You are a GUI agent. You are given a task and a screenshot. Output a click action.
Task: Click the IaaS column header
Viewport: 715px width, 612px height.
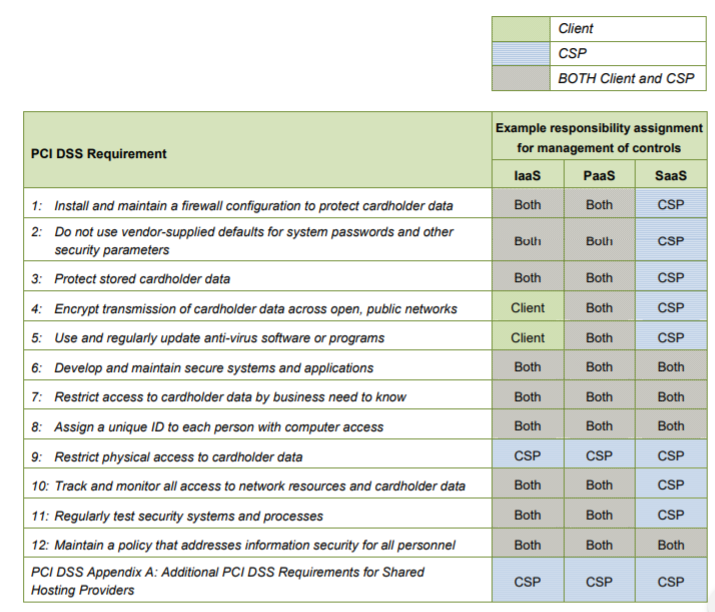[528, 176]
